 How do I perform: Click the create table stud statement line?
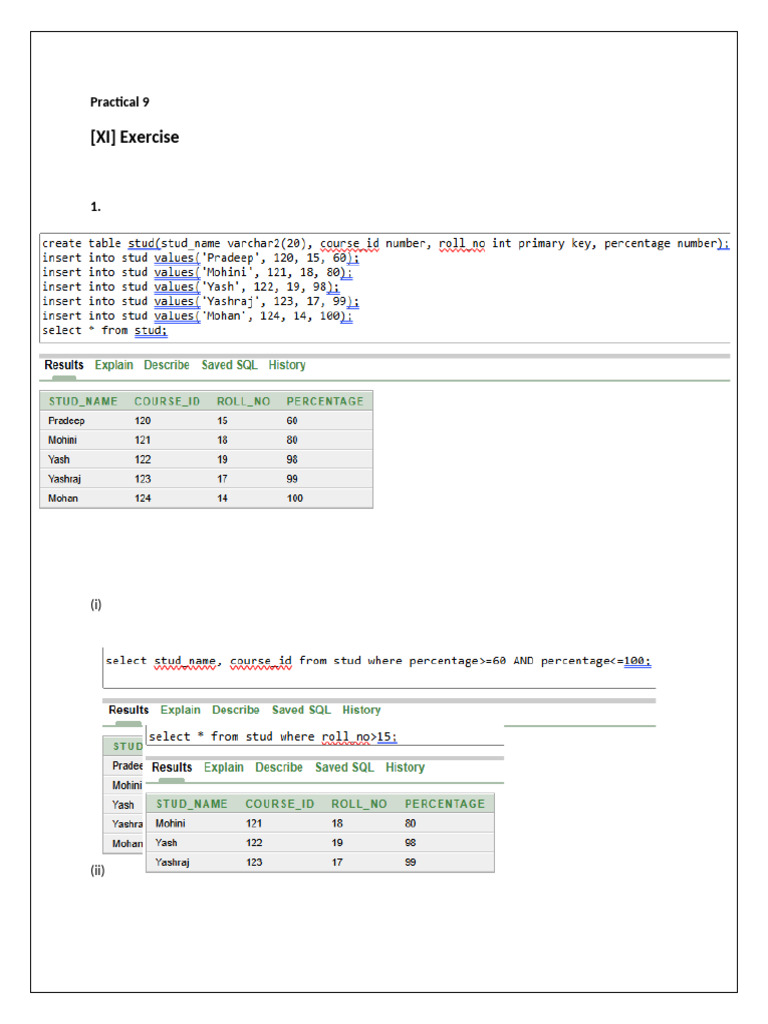[385, 243]
